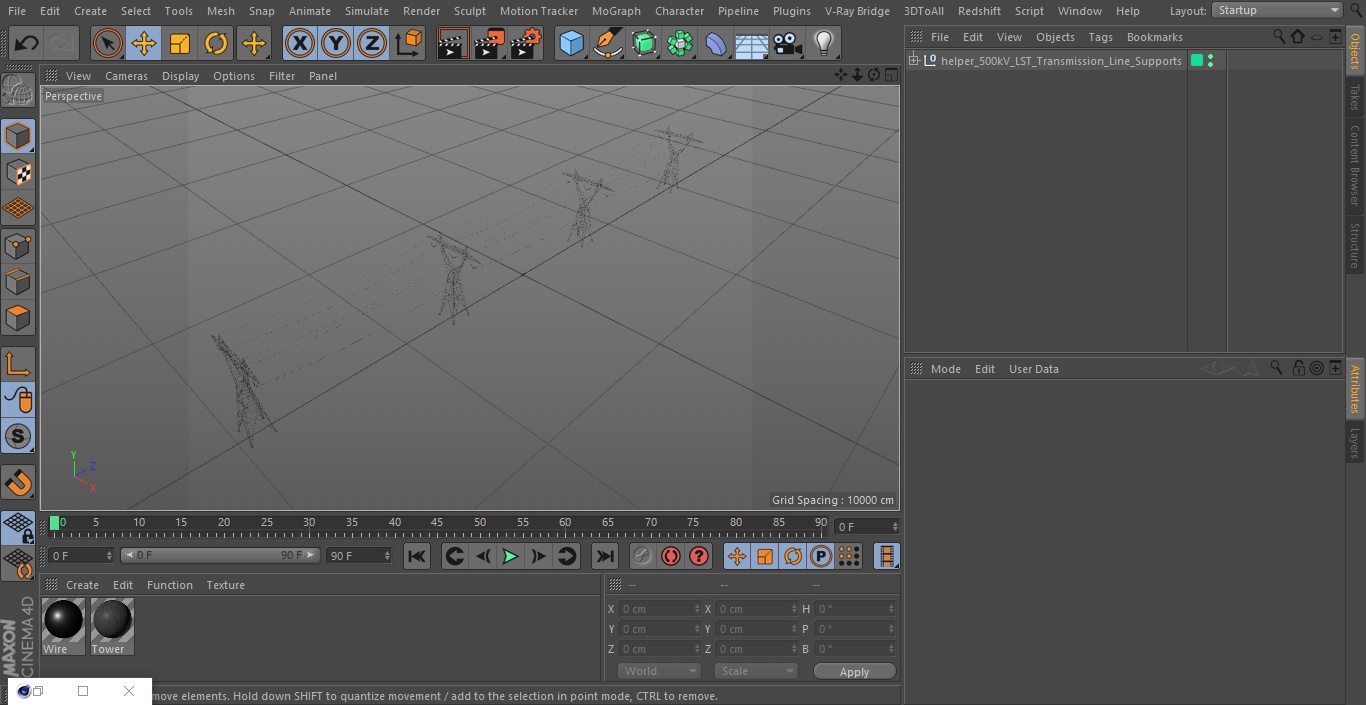This screenshot has width=1366, height=705.
Task: Go to end of animation
Action: (605, 556)
